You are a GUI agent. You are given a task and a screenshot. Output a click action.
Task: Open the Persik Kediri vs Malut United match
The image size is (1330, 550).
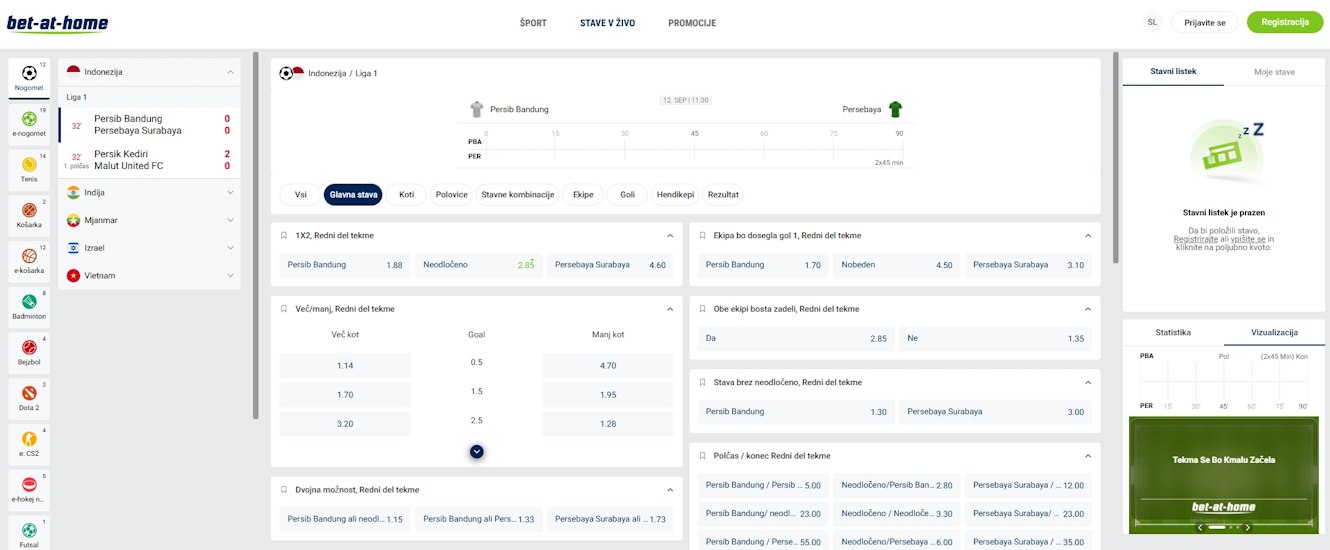pyautogui.click(x=150, y=160)
